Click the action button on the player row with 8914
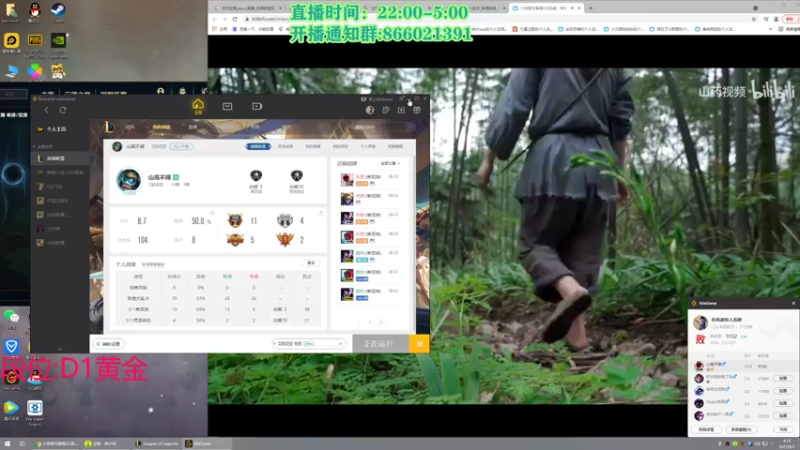800x450 pixels. tap(783, 403)
